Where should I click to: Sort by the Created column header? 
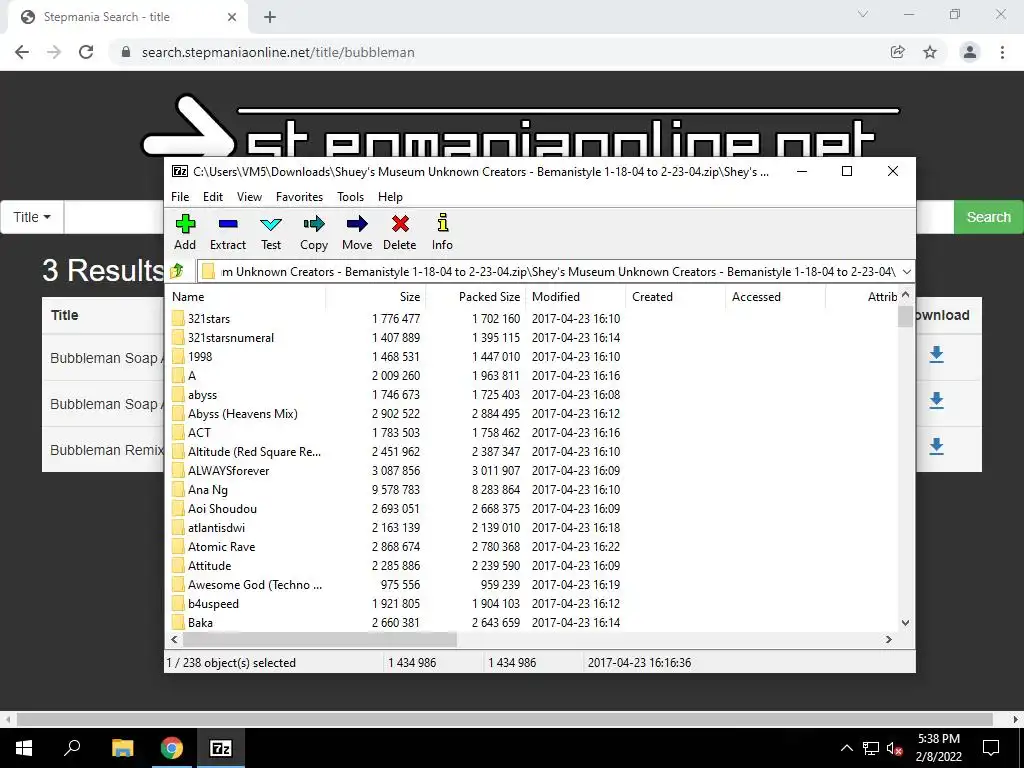click(x=676, y=296)
